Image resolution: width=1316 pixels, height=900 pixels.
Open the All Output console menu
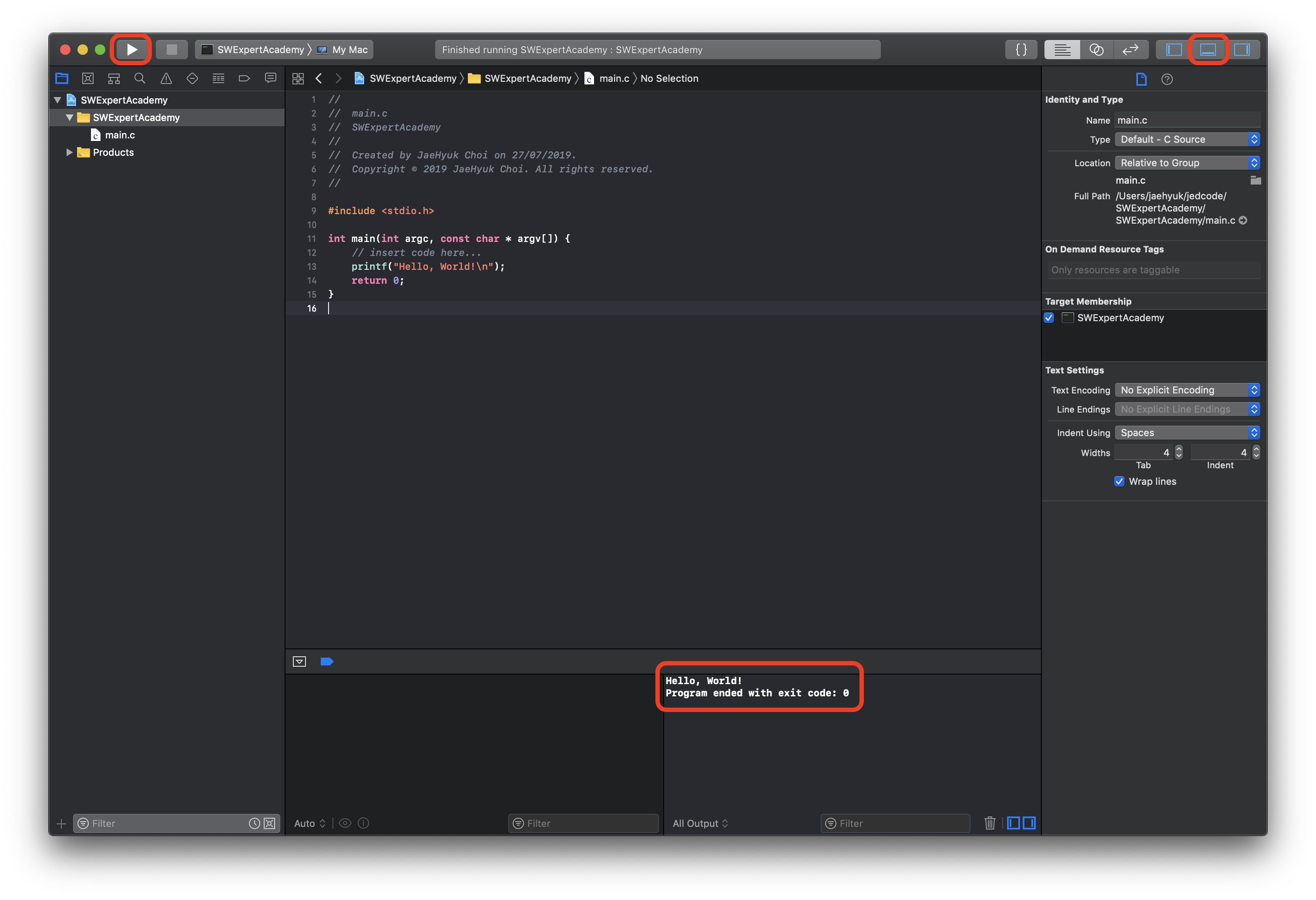pyautogui.click(x=701, y=823)
